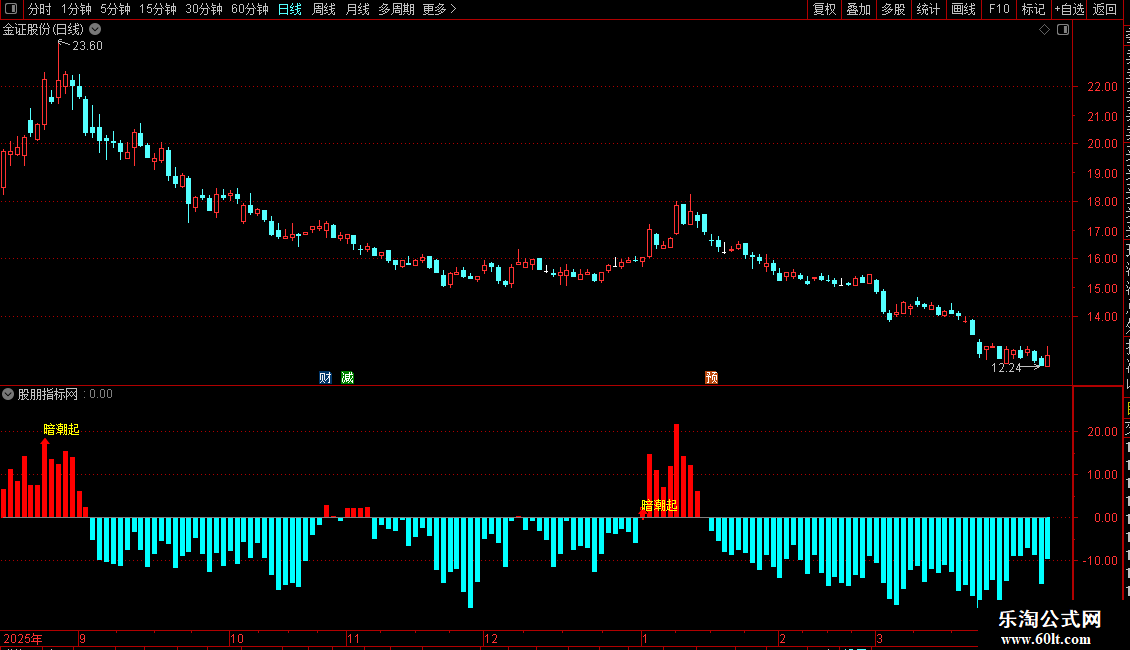Screen dimensions: 1130x650
Task: Click month 12 on the time axis
Action: pos(491,638)
